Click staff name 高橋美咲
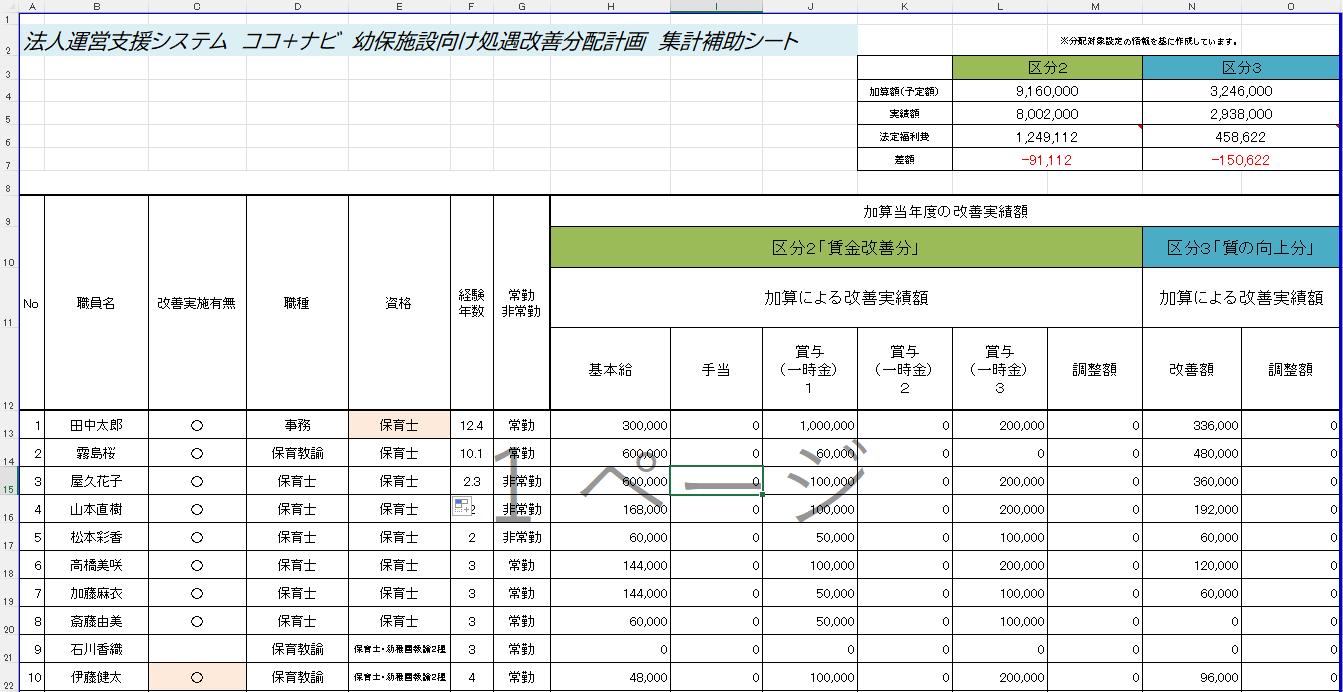The height and width of the screenshot is (692, 1343). point(96,565)
